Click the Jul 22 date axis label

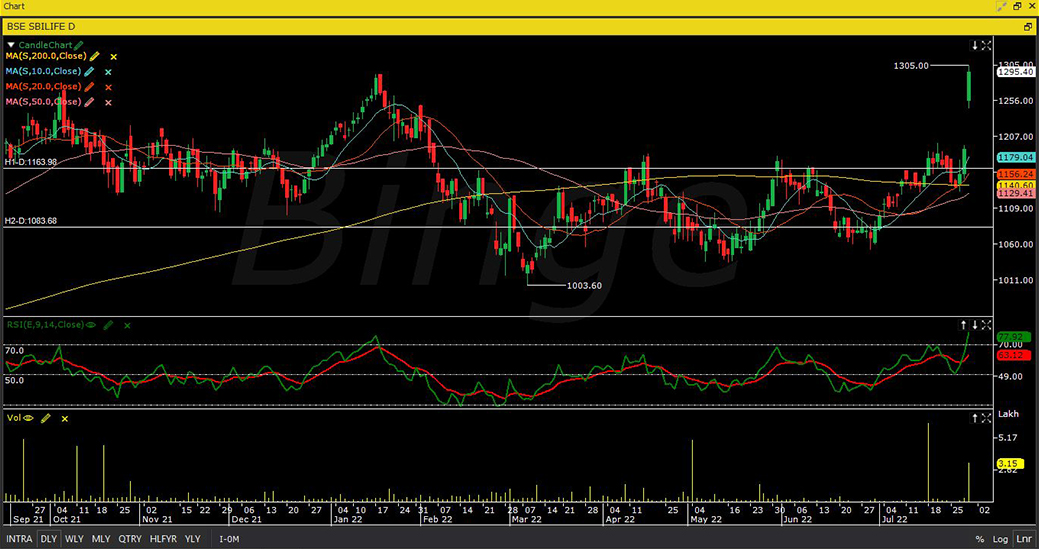(897, 521)
